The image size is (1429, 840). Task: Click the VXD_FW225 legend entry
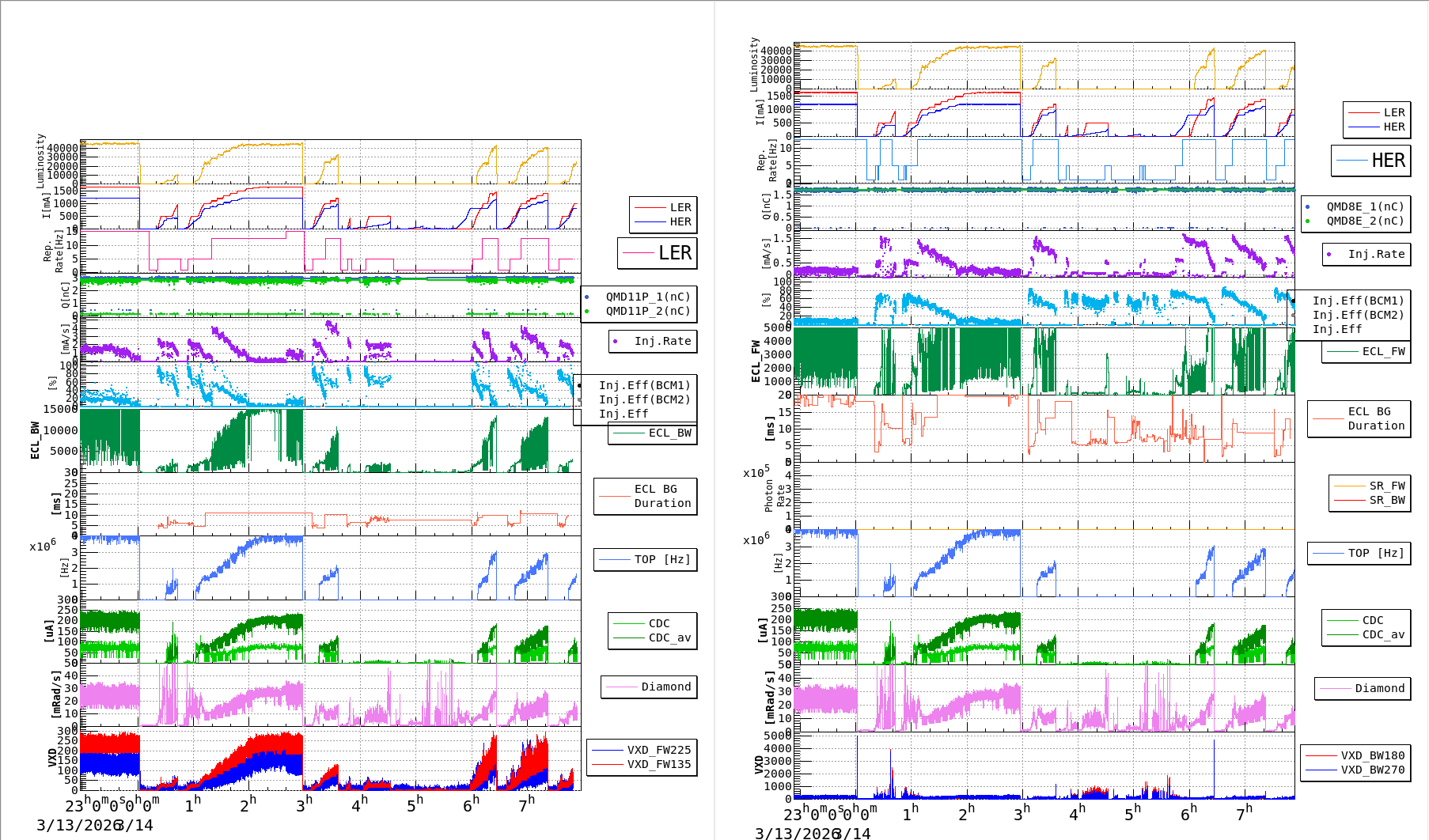point(642,750)
